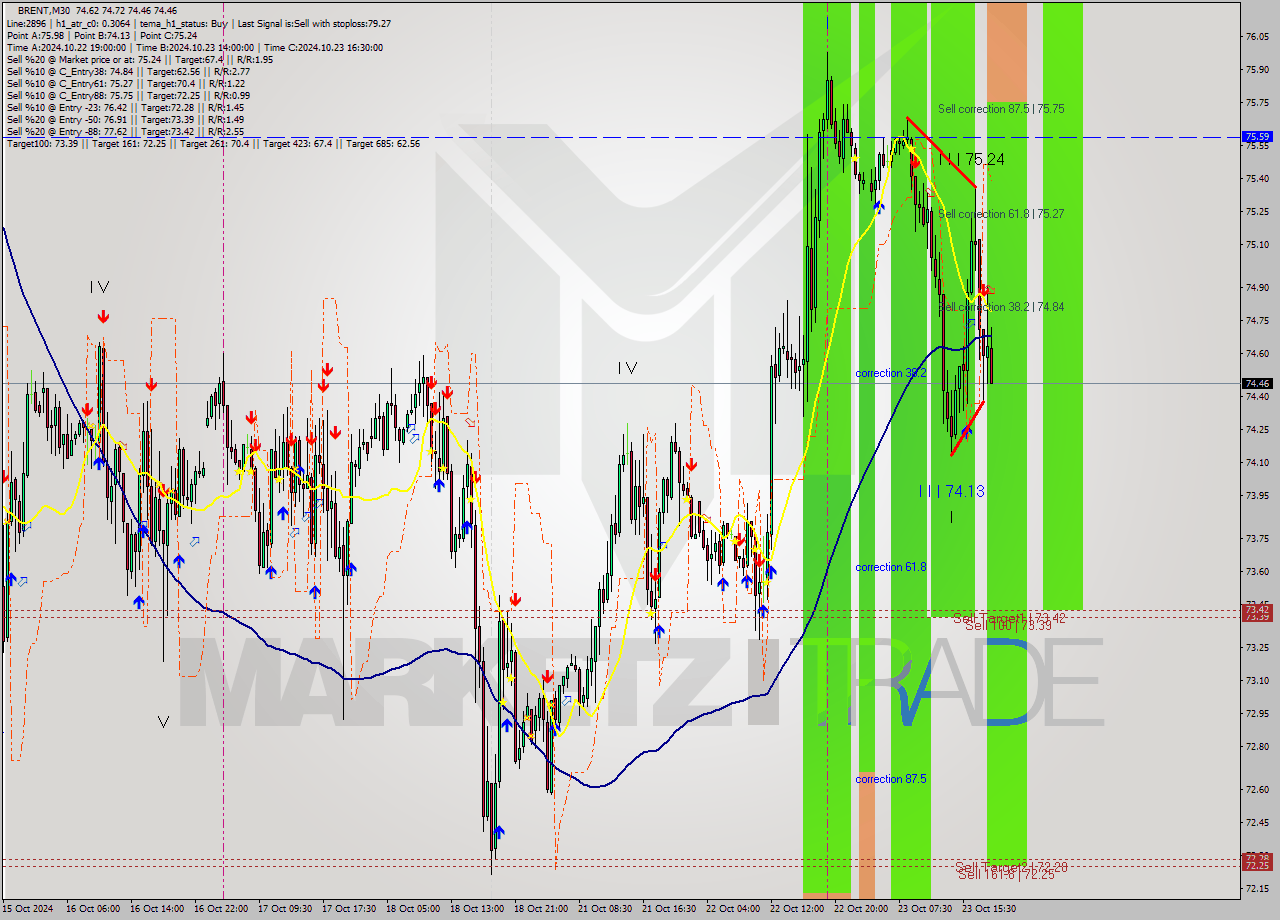Viewport: 1280px width, 920px height.
Task: Click the 74.90 price axis label
Action: tap(1256, 288)
